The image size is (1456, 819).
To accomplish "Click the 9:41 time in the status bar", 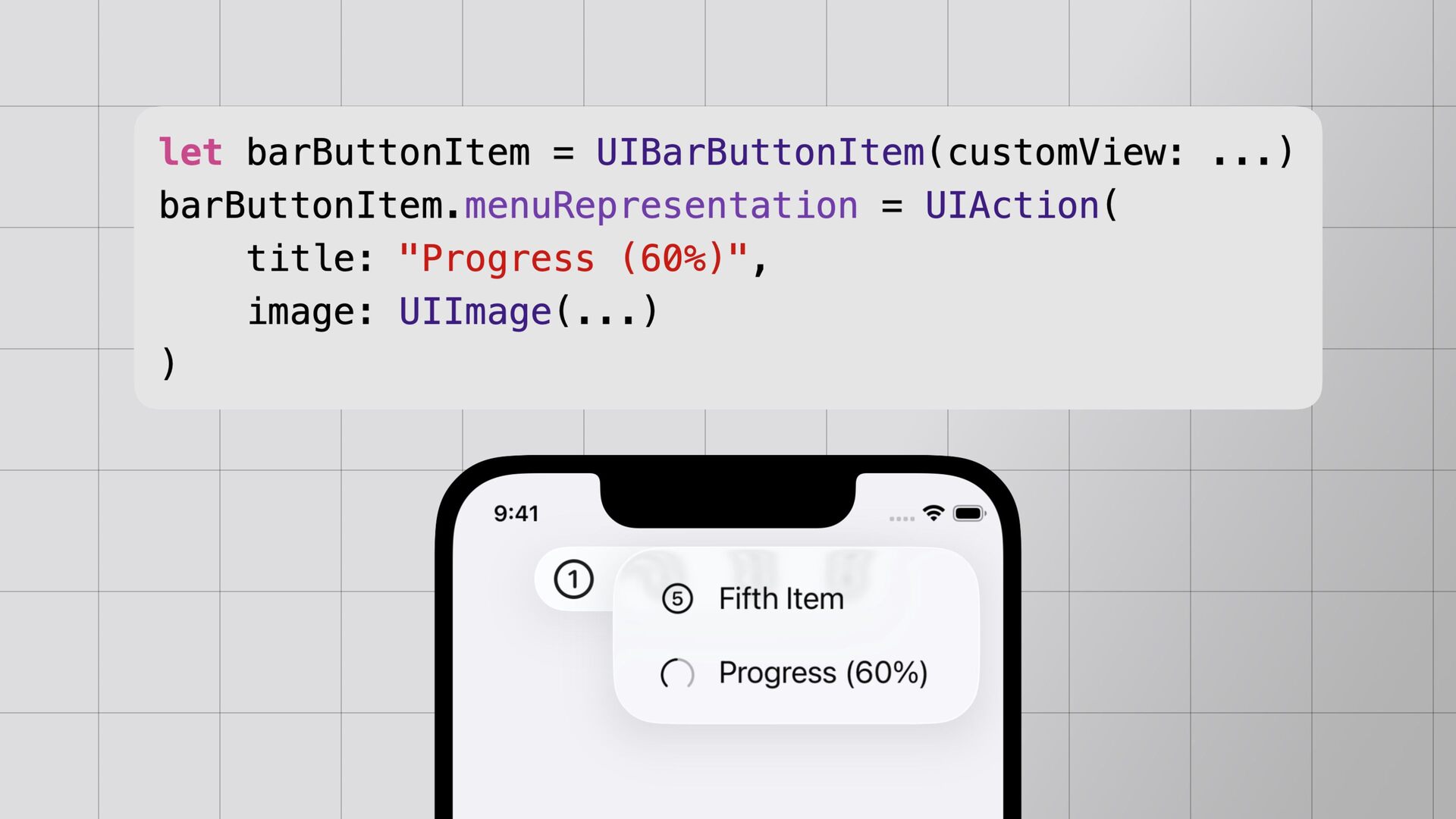I will click(x=516, y=513).
